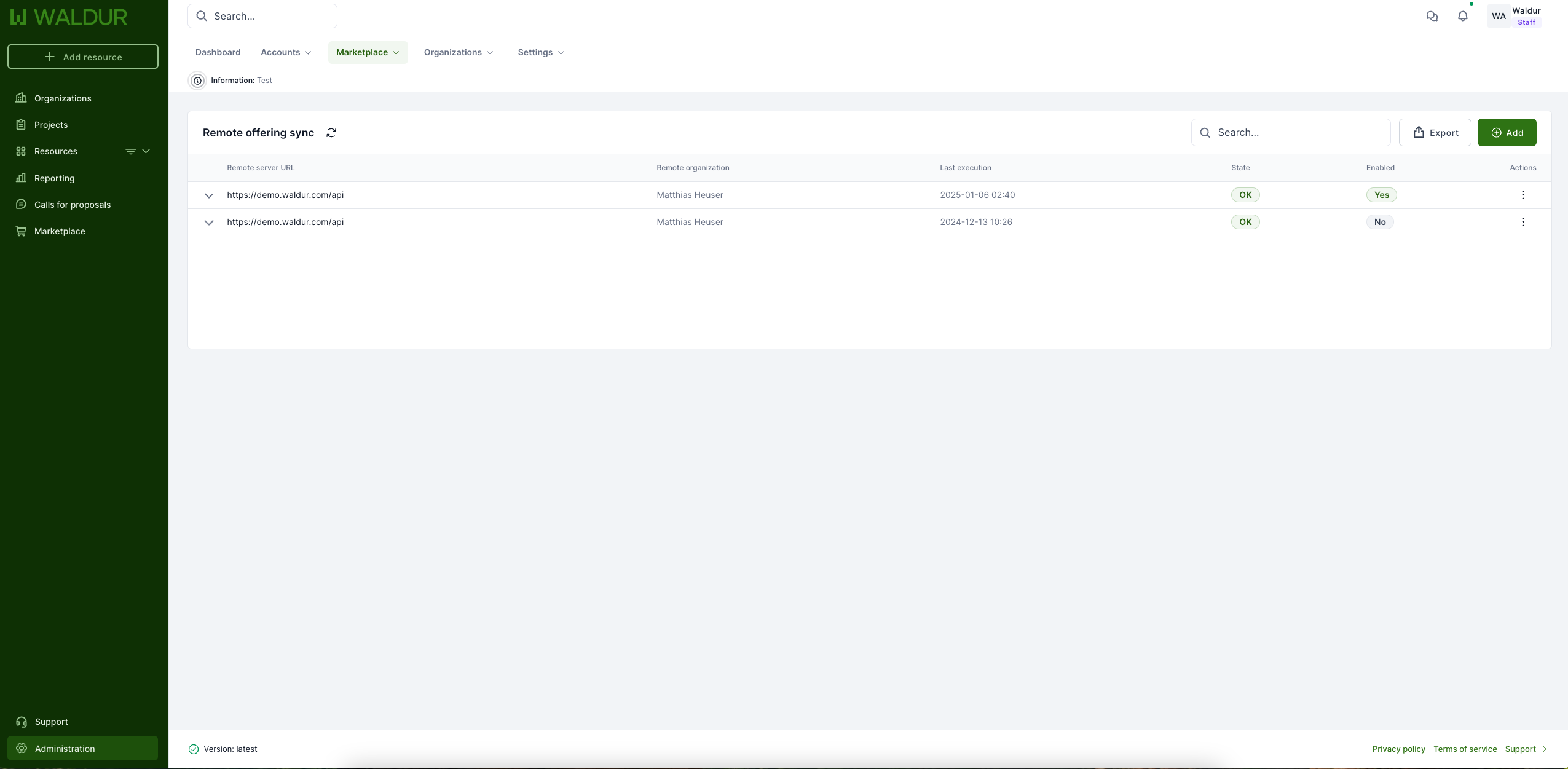Expand Resources chevron in sidebar
This screenshot has width=1568, height=769.
point(146,151)
